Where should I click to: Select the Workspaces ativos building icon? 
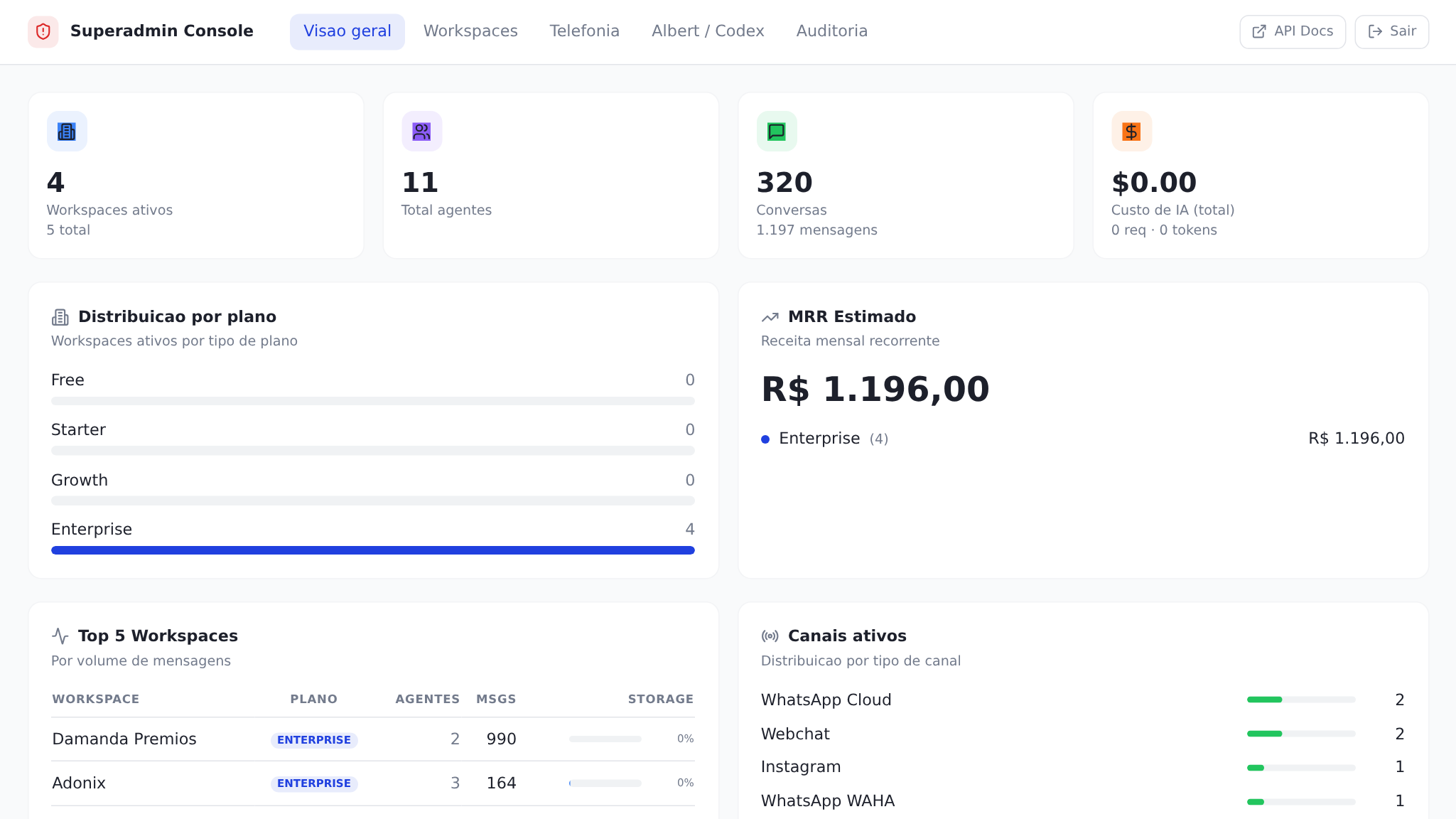(x=67, y=131)
